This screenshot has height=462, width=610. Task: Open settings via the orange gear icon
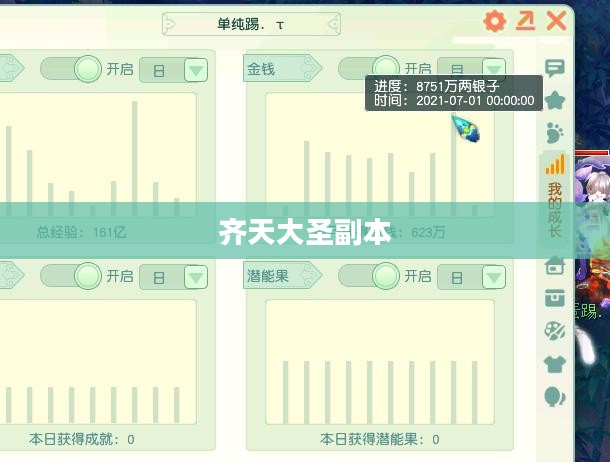(494, 21)
